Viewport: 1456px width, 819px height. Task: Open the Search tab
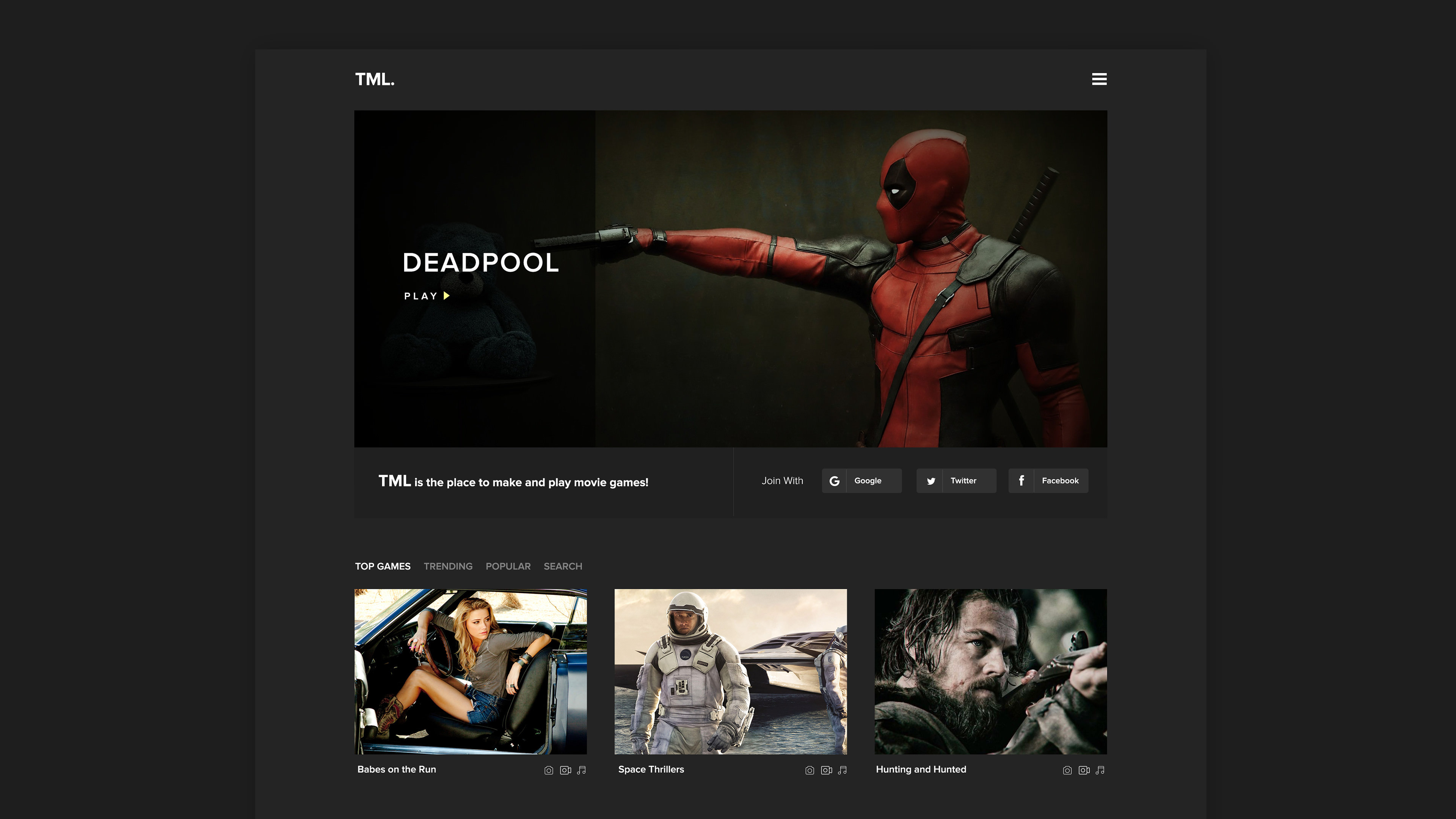point(562,566)
